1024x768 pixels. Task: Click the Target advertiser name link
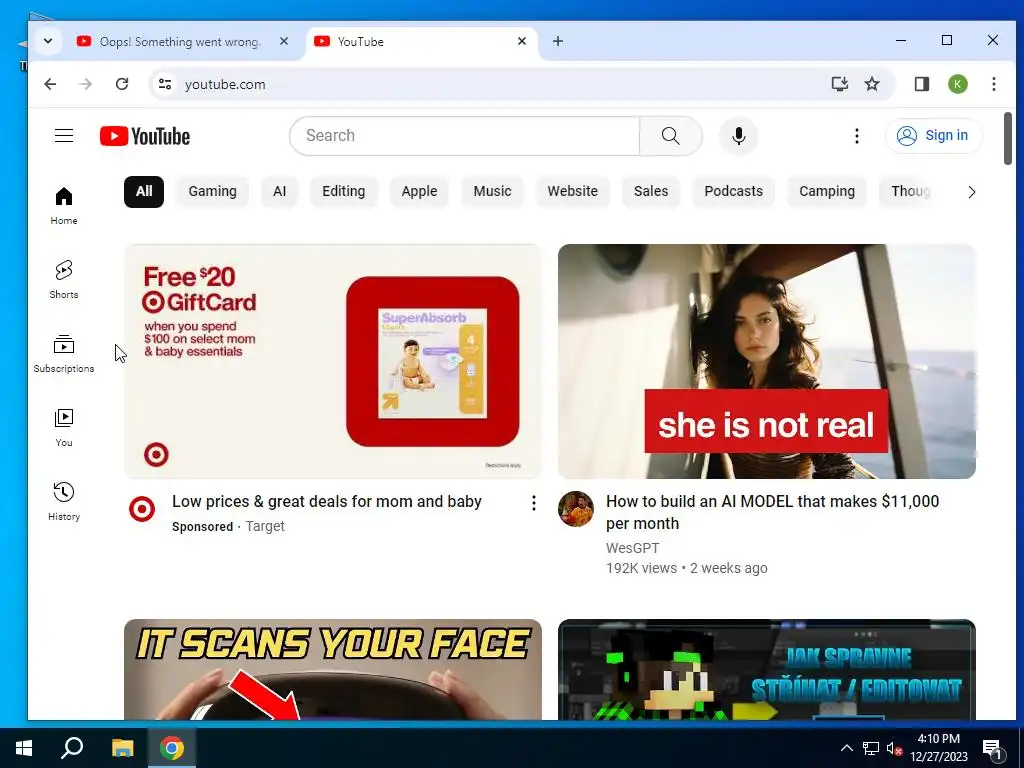pos(265,526)
